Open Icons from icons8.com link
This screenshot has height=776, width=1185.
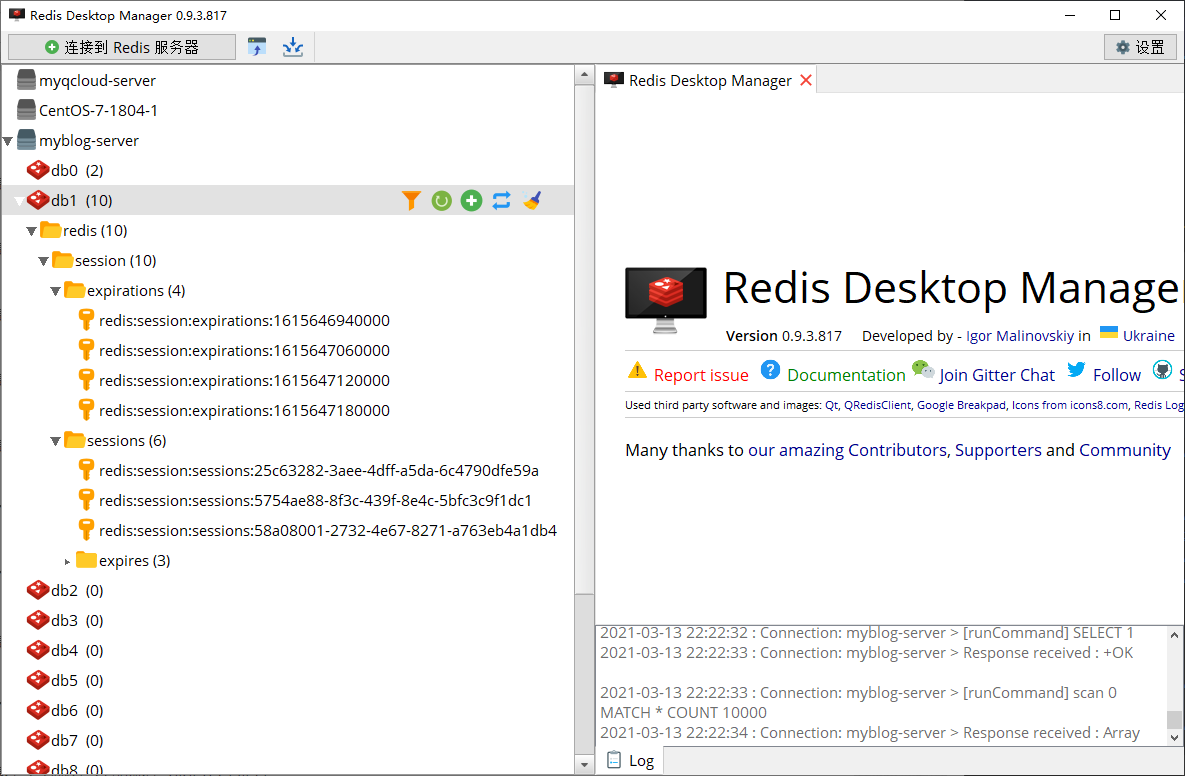coord(1070,405)
